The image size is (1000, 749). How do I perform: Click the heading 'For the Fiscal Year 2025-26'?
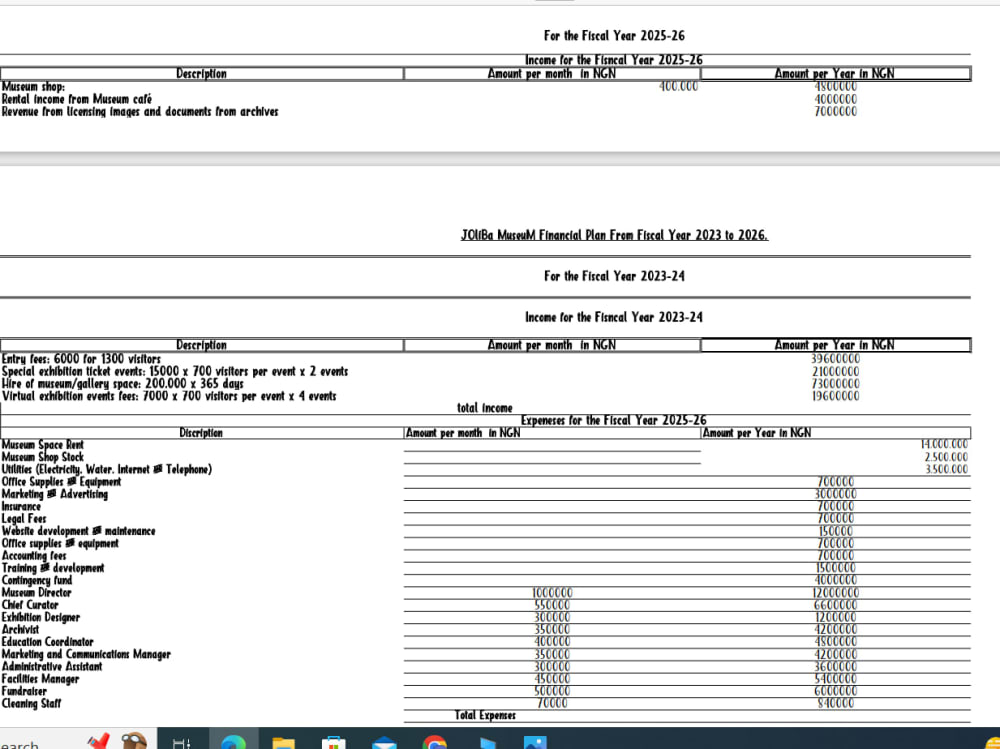[x=614, y=36]
